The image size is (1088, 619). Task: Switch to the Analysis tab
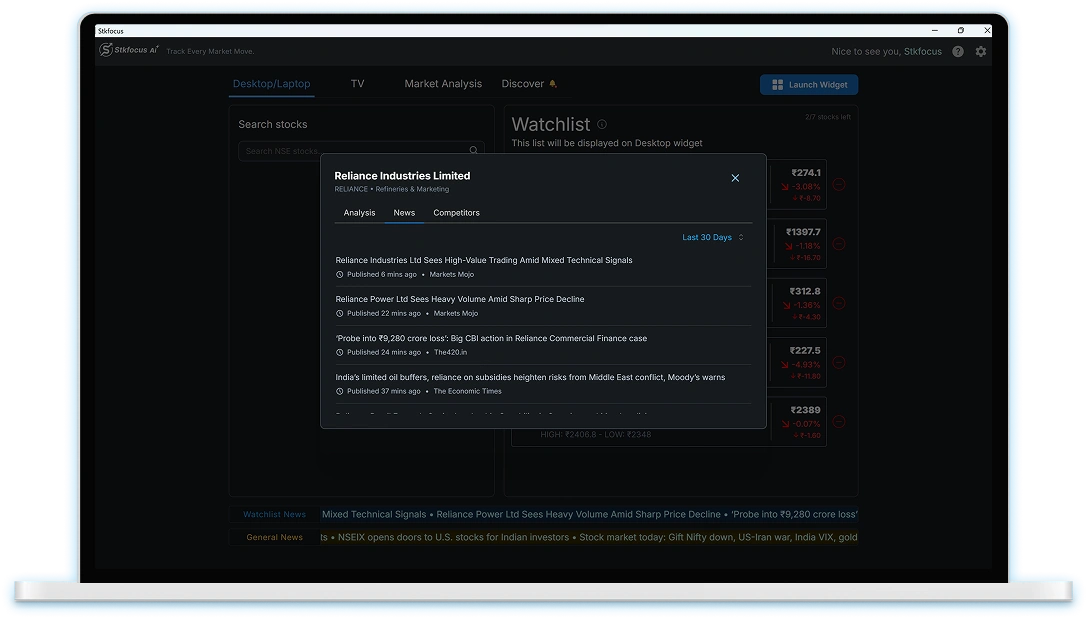pyautogui.click(x=359, y=213)
